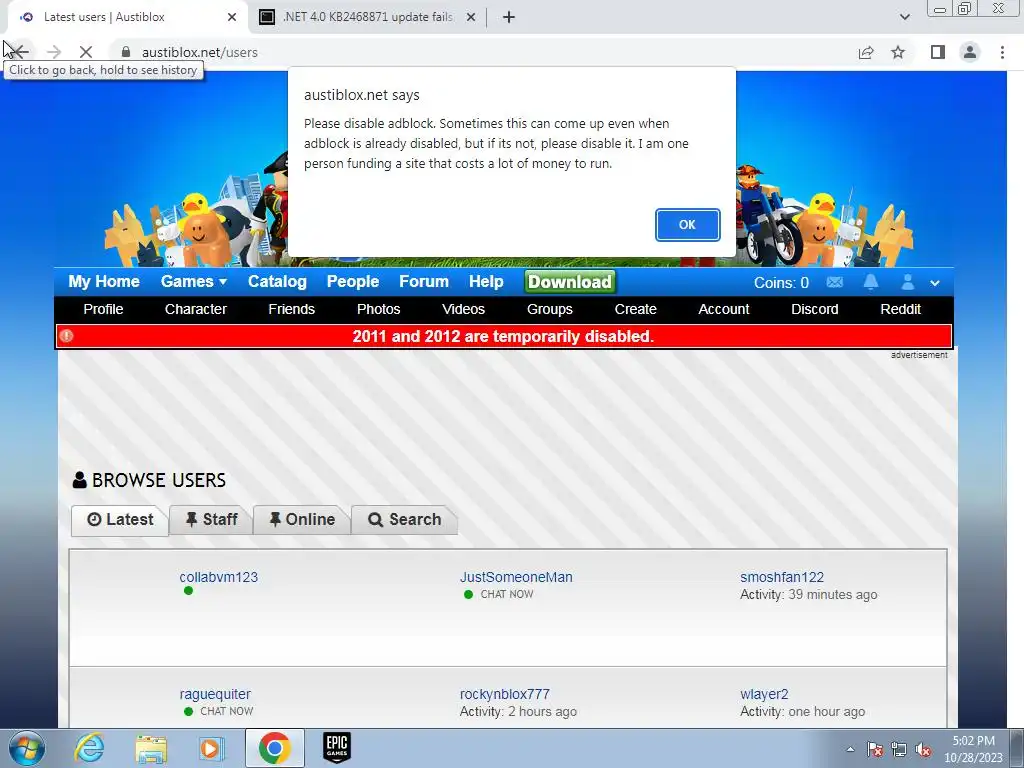Open Friends in the black submenu
1024x768 pixels.
[291, 309]
